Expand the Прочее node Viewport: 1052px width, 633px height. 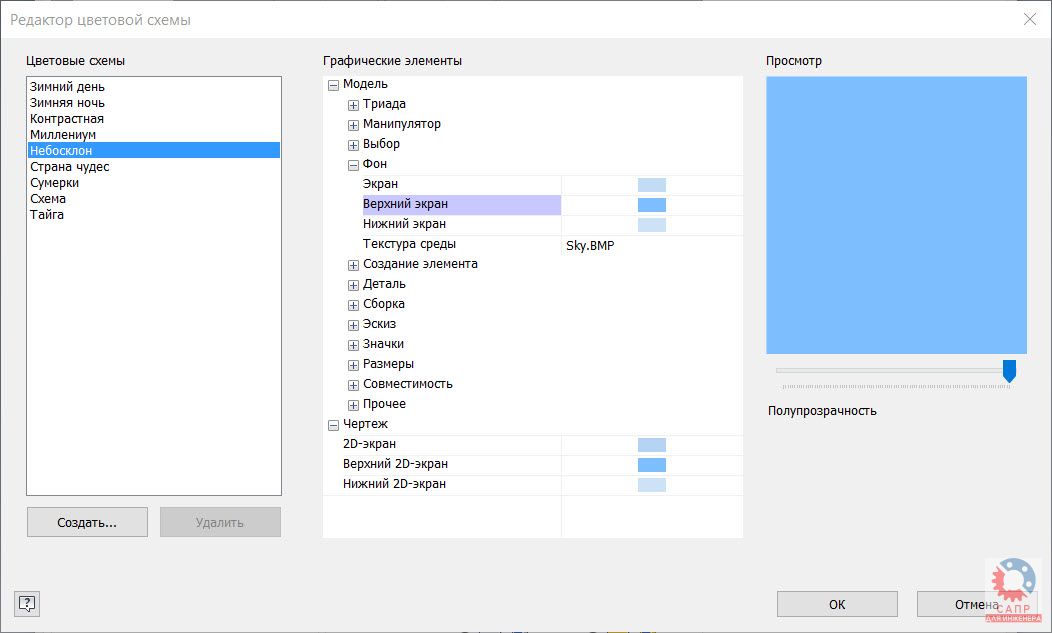click(354, 405)
